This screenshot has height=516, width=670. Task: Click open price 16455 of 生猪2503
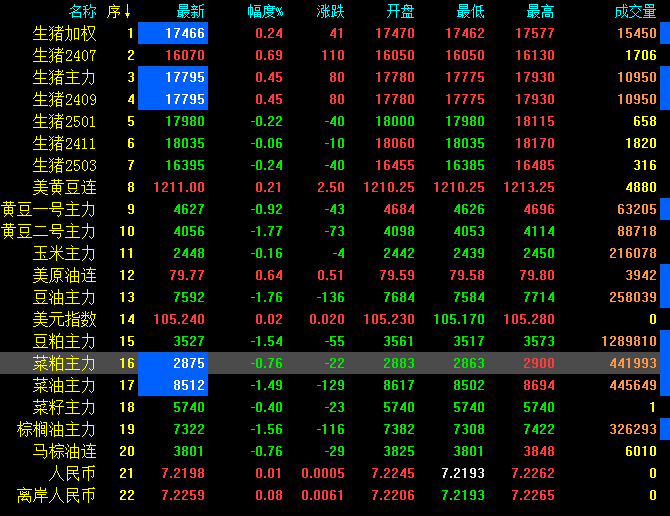pyautogui.click(x=395, y=165)
